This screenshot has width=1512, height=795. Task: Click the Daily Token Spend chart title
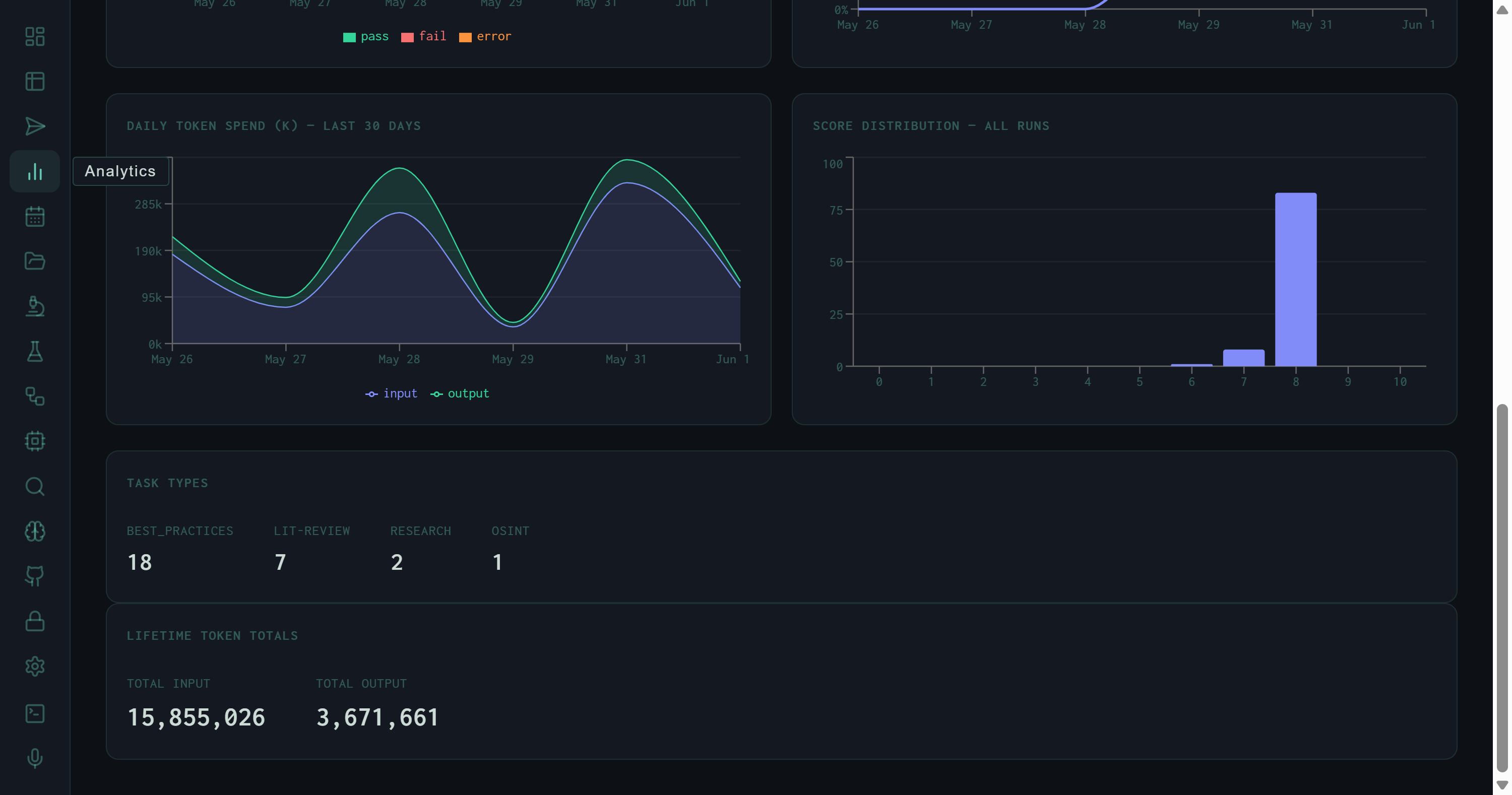[x=274, y=126]
